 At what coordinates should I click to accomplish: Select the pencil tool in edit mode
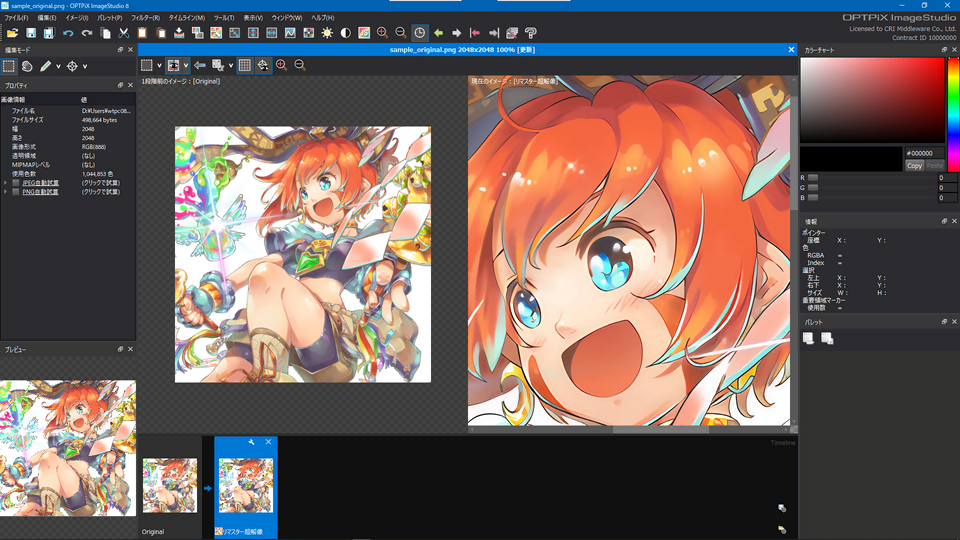(45, 66)
